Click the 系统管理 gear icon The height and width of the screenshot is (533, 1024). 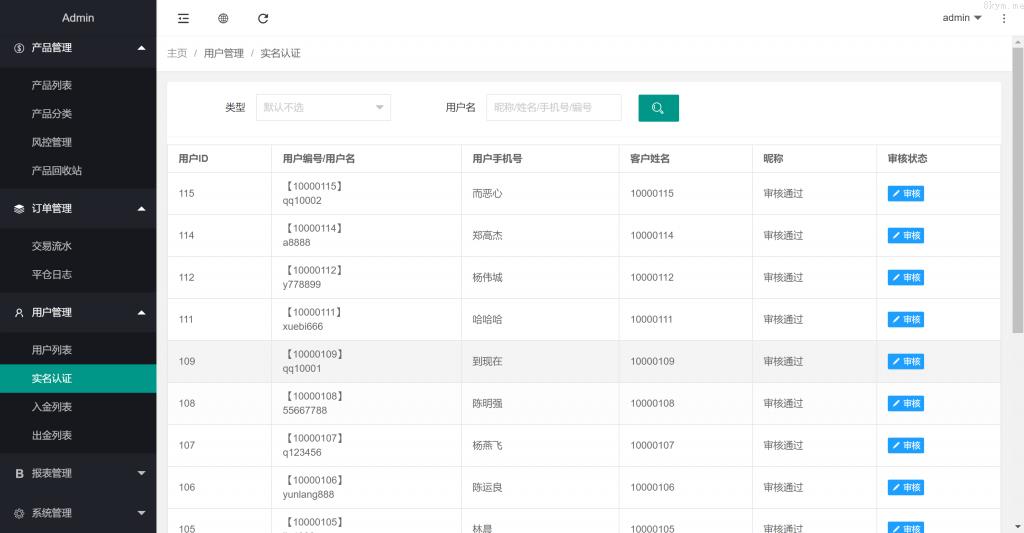tap(19, 513)
